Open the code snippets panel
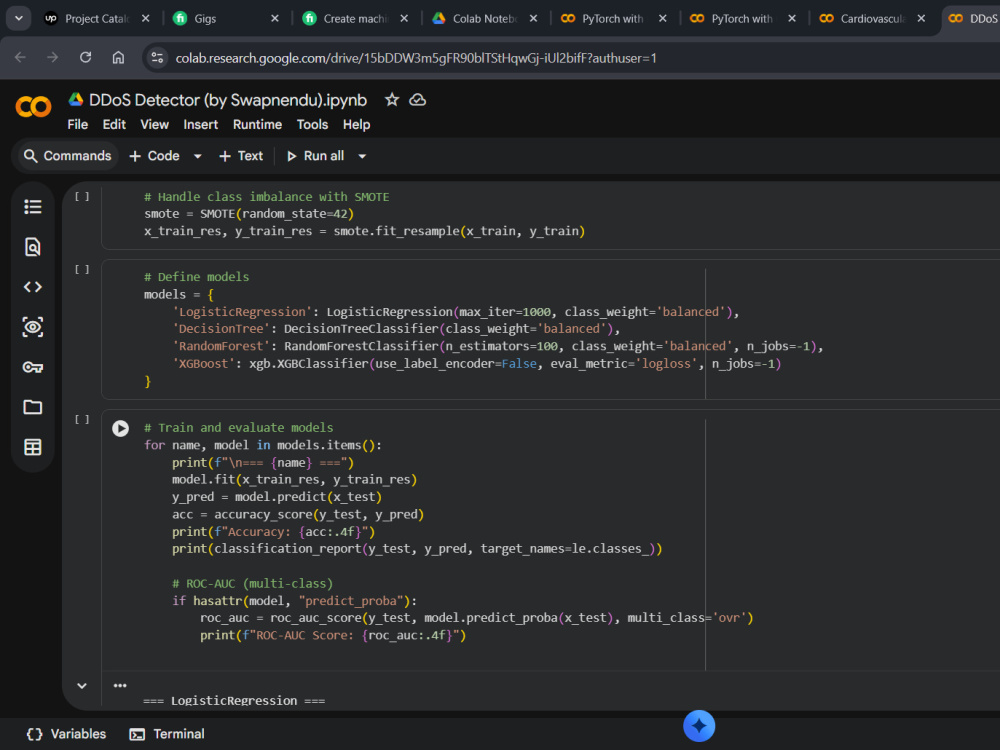1000x750 pixels. point(33,287)
